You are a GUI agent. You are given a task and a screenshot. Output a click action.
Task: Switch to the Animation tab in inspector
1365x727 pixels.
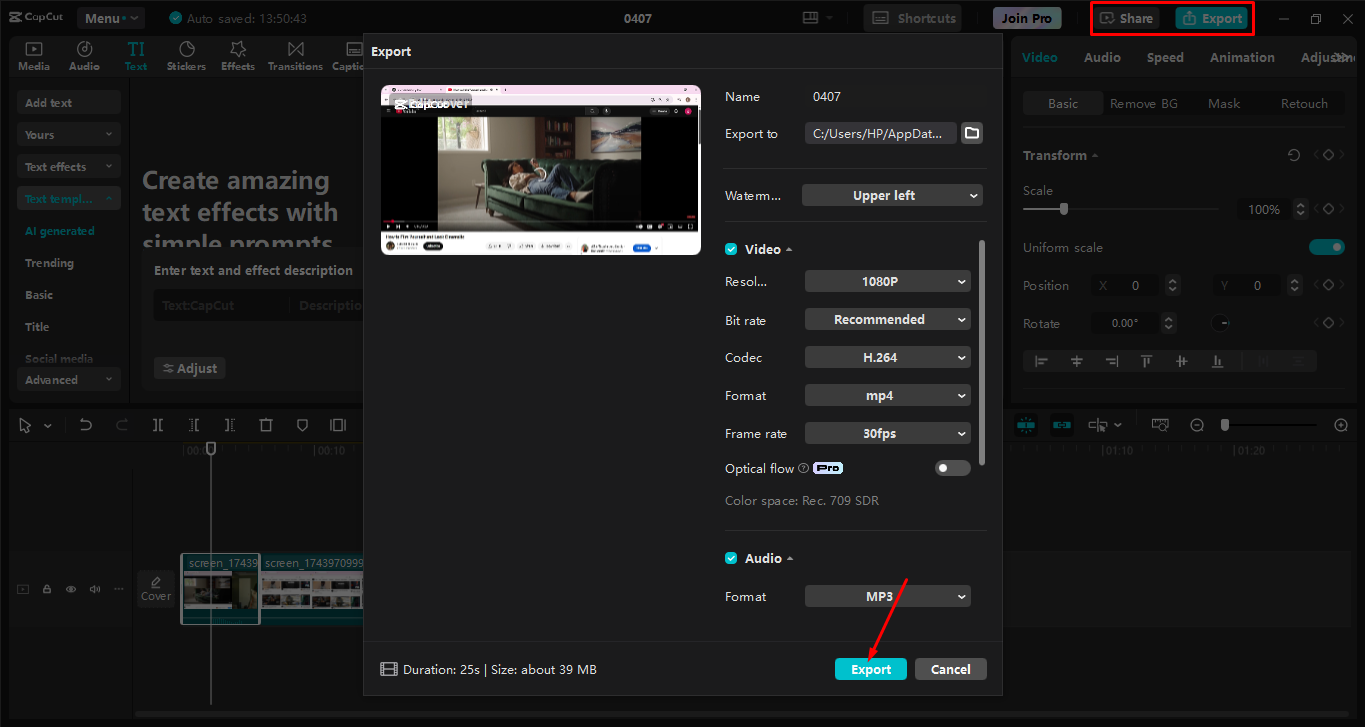[x=1242, y=57]
